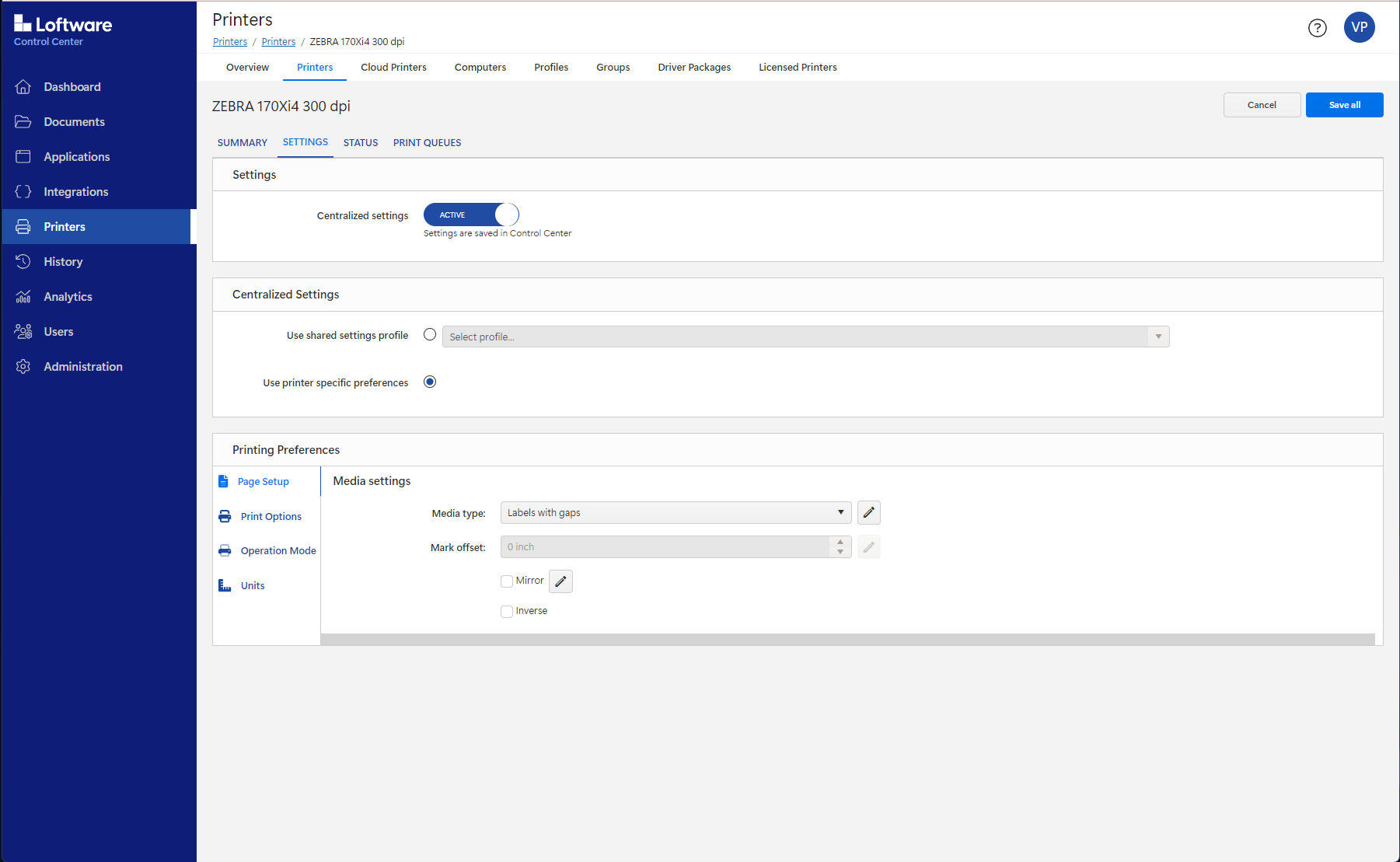The width and height of the screenshot is (1400, 862).
Task: Select Use shared settings profile radio button
Action: [430, 335]
